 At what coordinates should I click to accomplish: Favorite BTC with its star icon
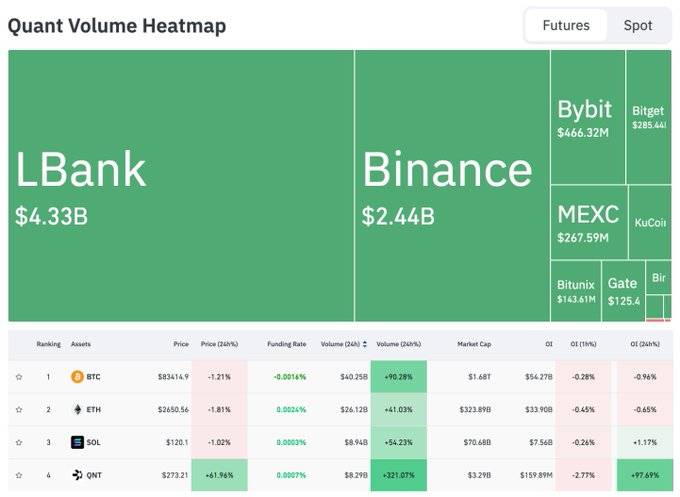(19, 377)
